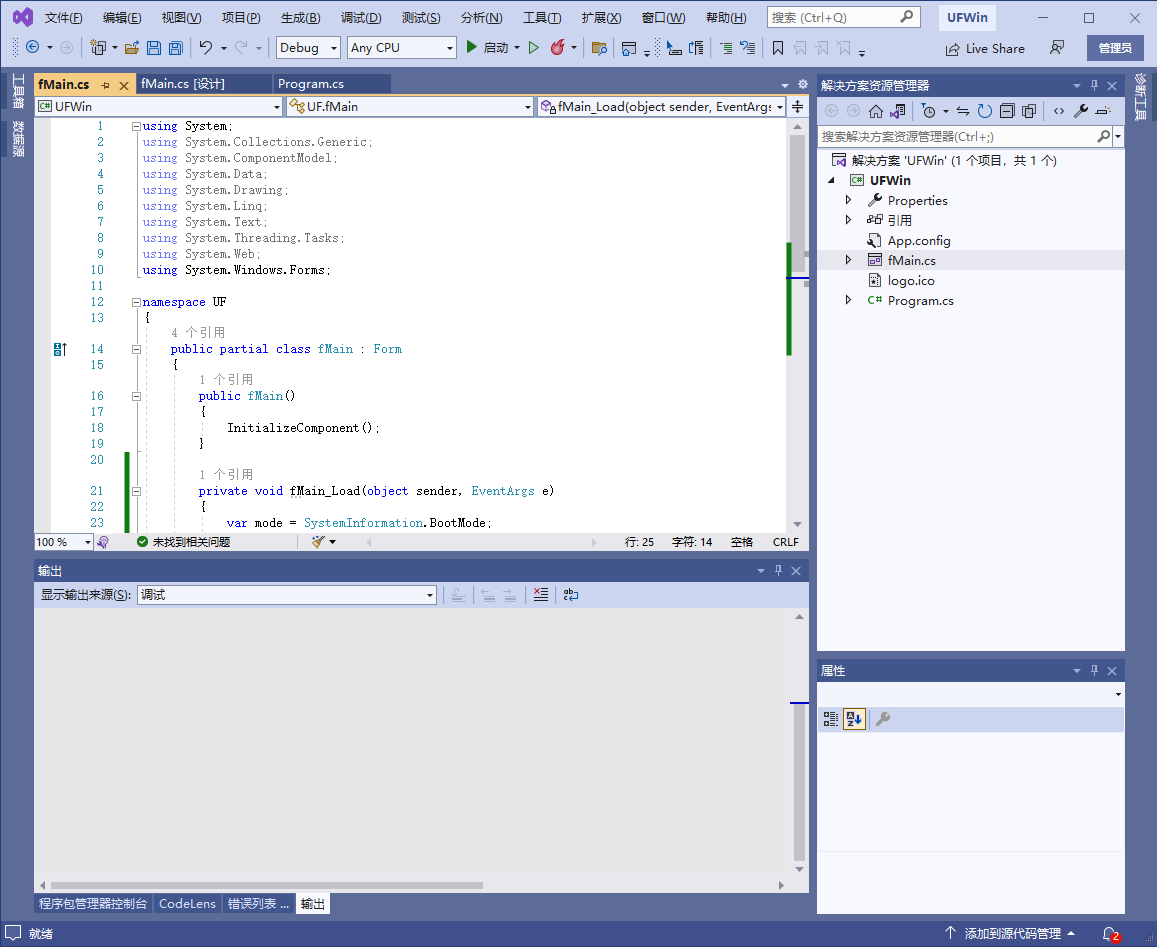The width and height of the screenshot is (1157, 947).
Task: Click the Find in Files folder icon
Action: tap(599, 48)
